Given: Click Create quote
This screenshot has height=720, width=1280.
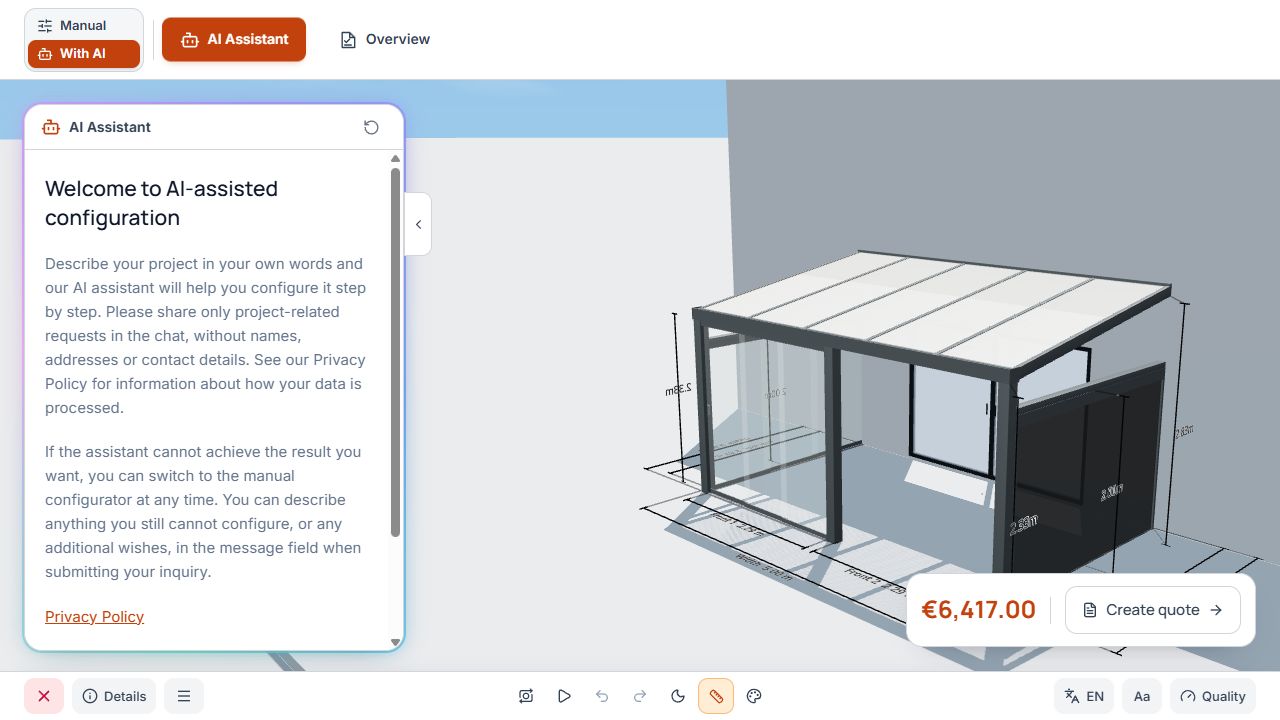Looking at the screenshot, I should tap(1152, 610).
